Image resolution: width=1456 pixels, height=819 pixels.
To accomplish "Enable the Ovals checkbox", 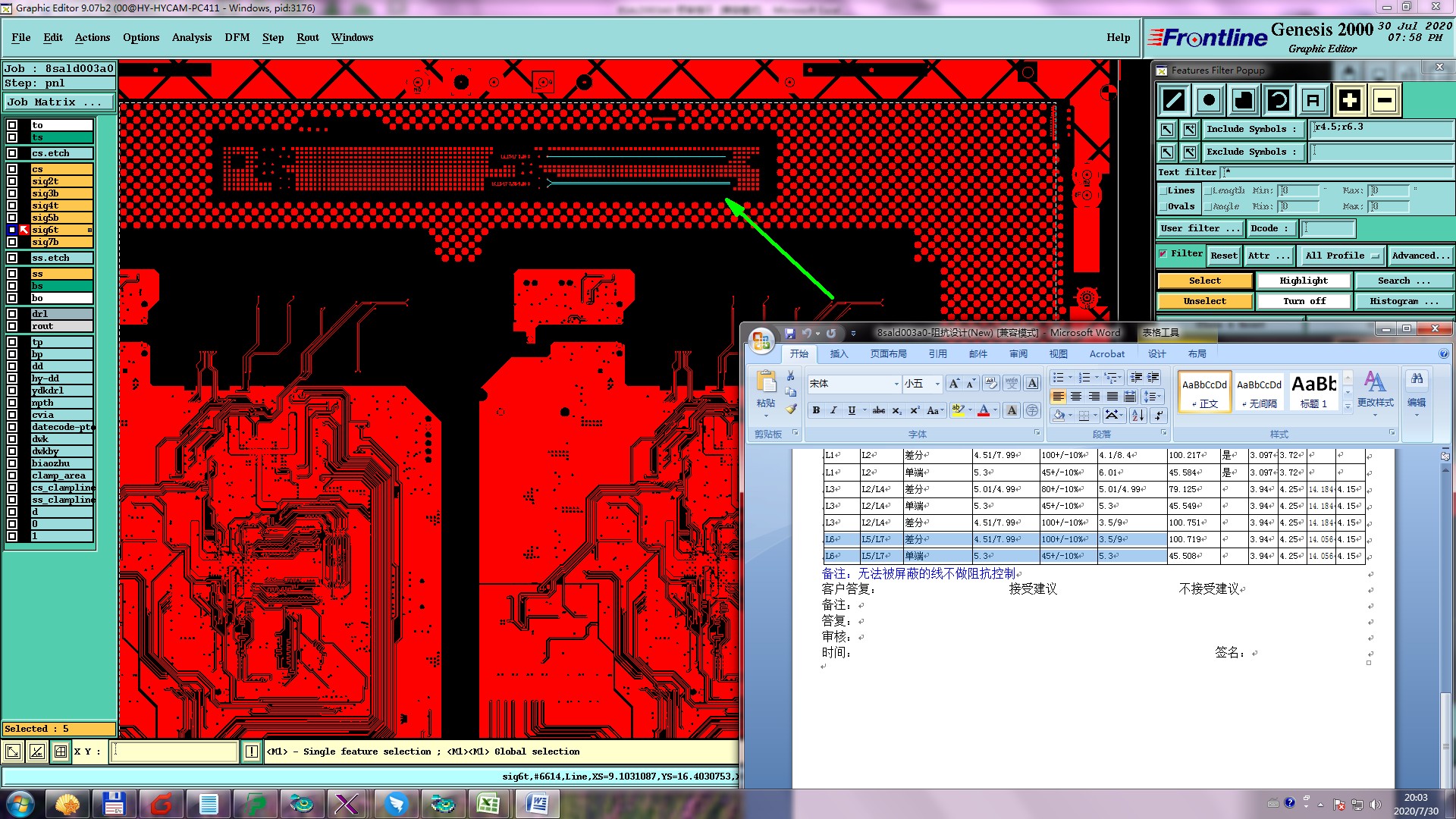I will 1163,206.
